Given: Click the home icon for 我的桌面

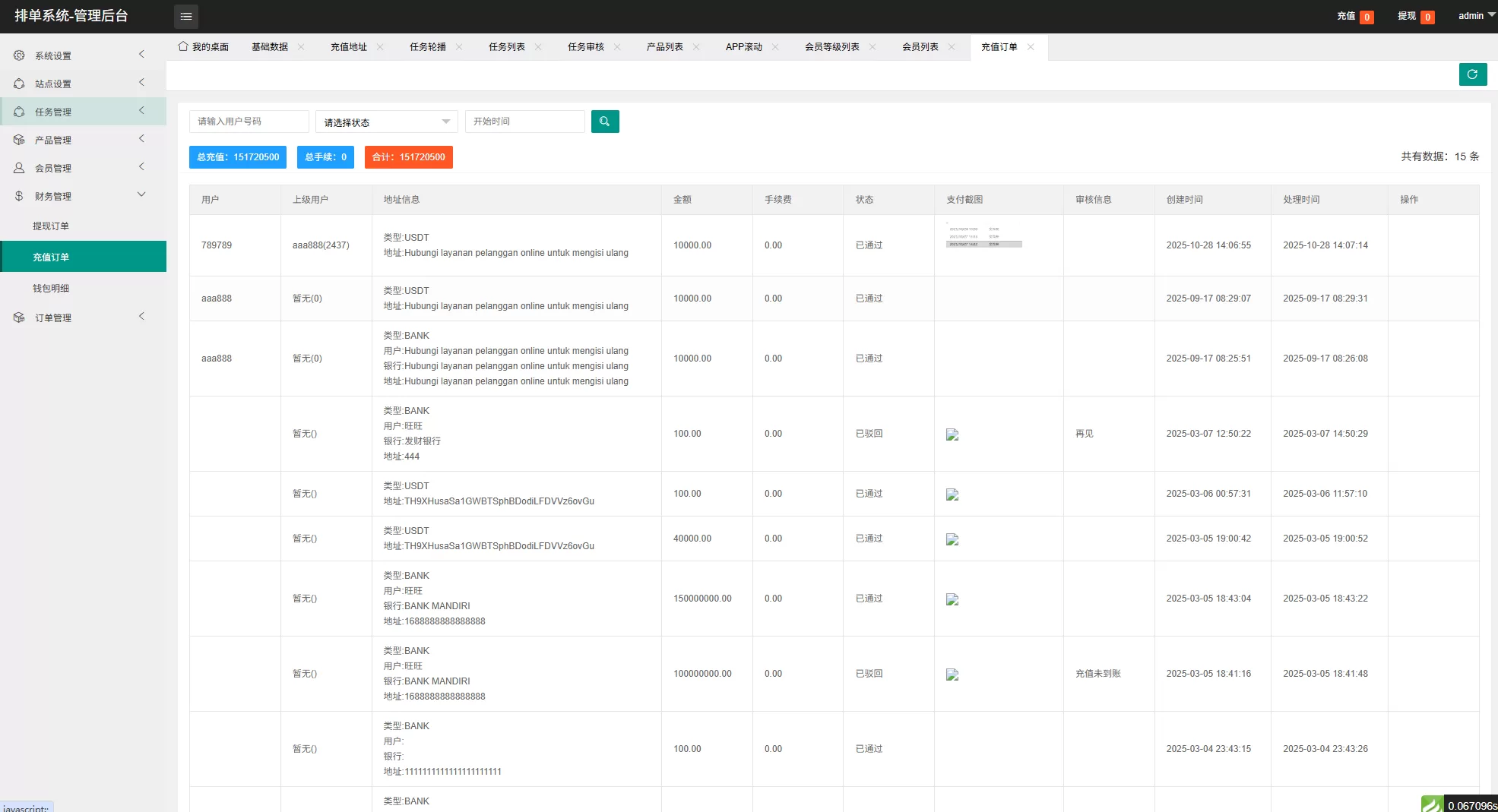Looking at the screenshot, I should [x=183, y=46].
